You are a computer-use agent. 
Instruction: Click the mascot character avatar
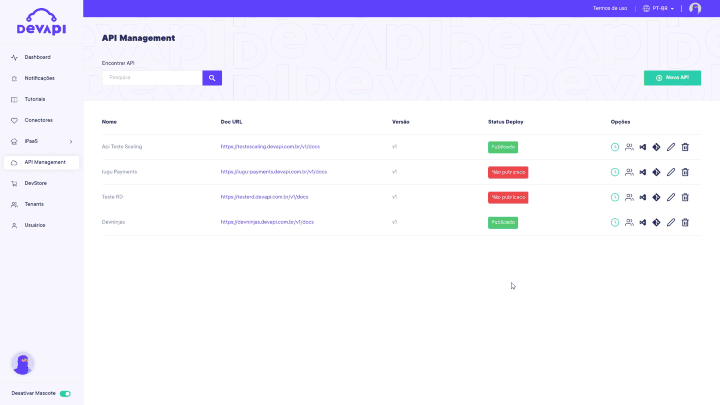point(22,364)
